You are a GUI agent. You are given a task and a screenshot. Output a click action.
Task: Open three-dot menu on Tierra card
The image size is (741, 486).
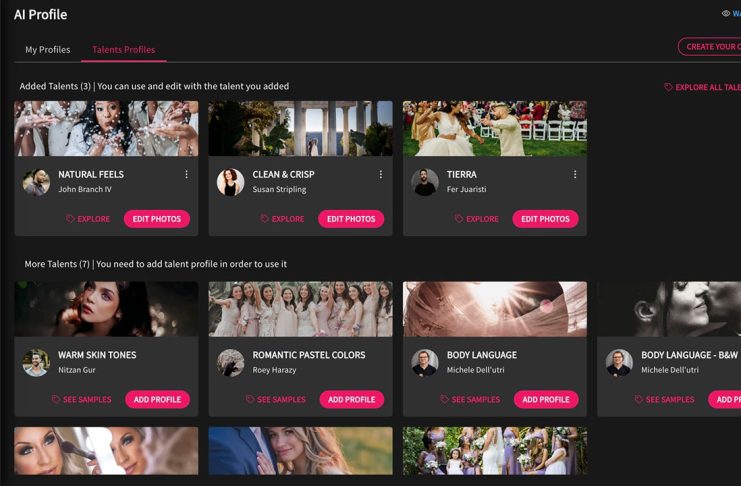(x=575, y=174)
